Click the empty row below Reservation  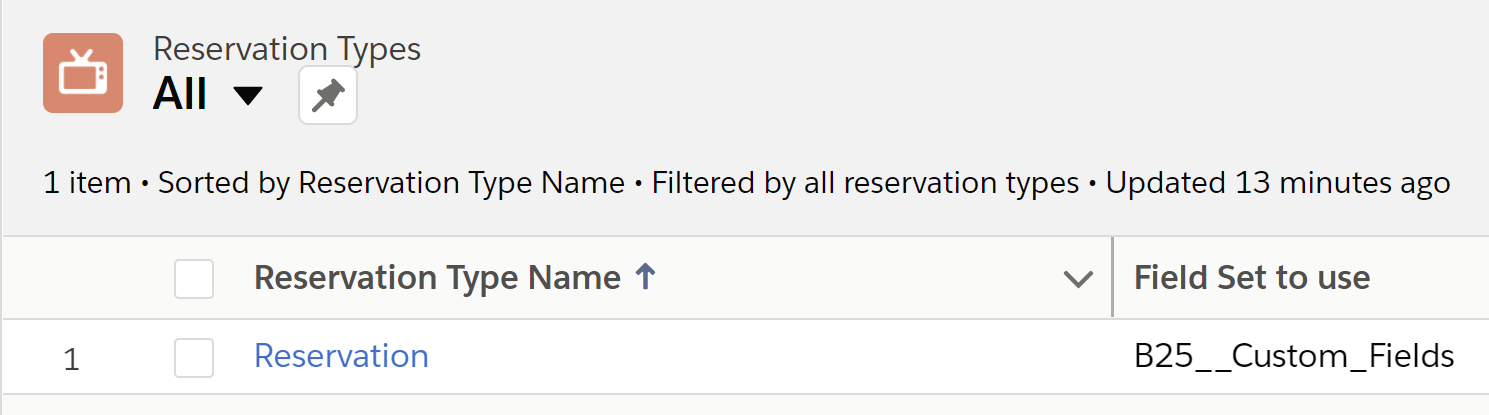(x=744, y=405)
